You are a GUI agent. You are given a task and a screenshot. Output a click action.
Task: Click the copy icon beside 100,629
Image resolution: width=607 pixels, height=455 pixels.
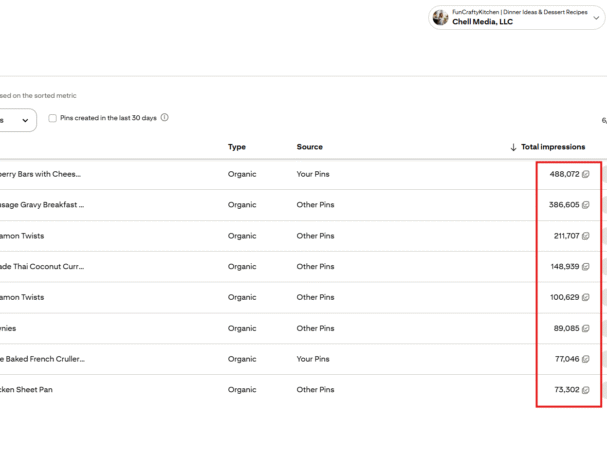pyautogui.click(x=586, y=297)
